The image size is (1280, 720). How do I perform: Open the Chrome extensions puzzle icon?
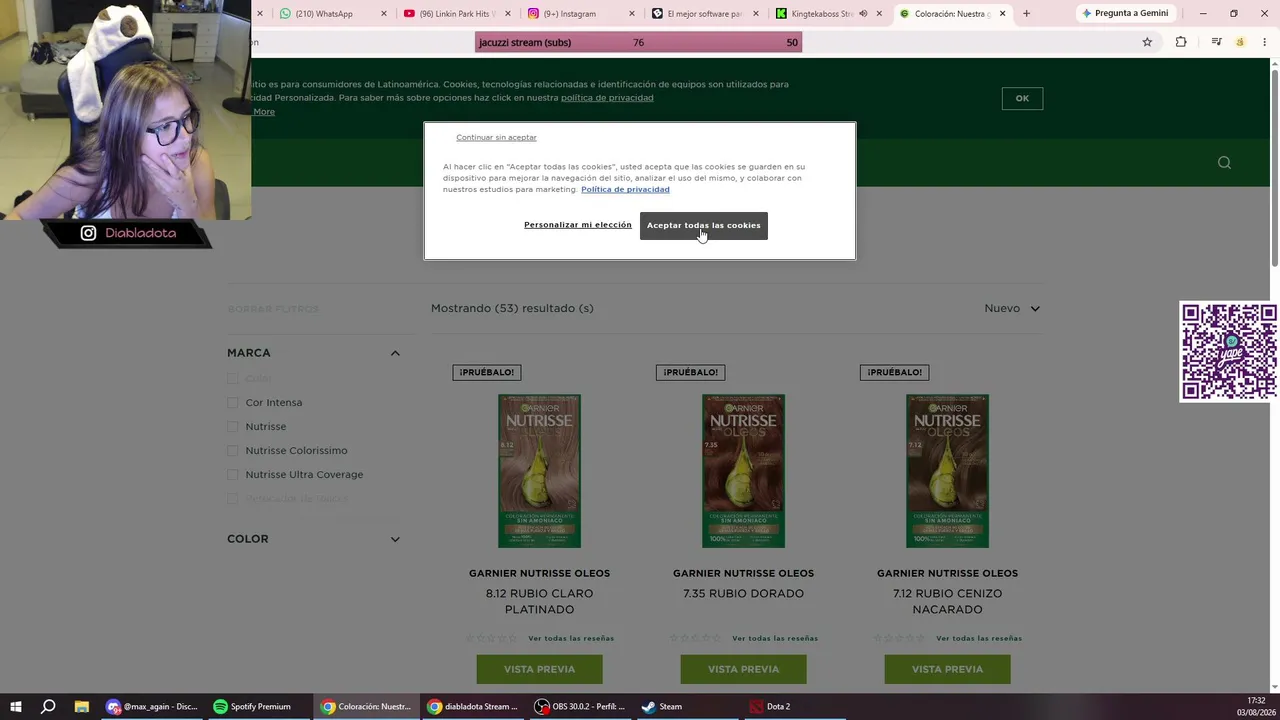(x=1181, y=42)
